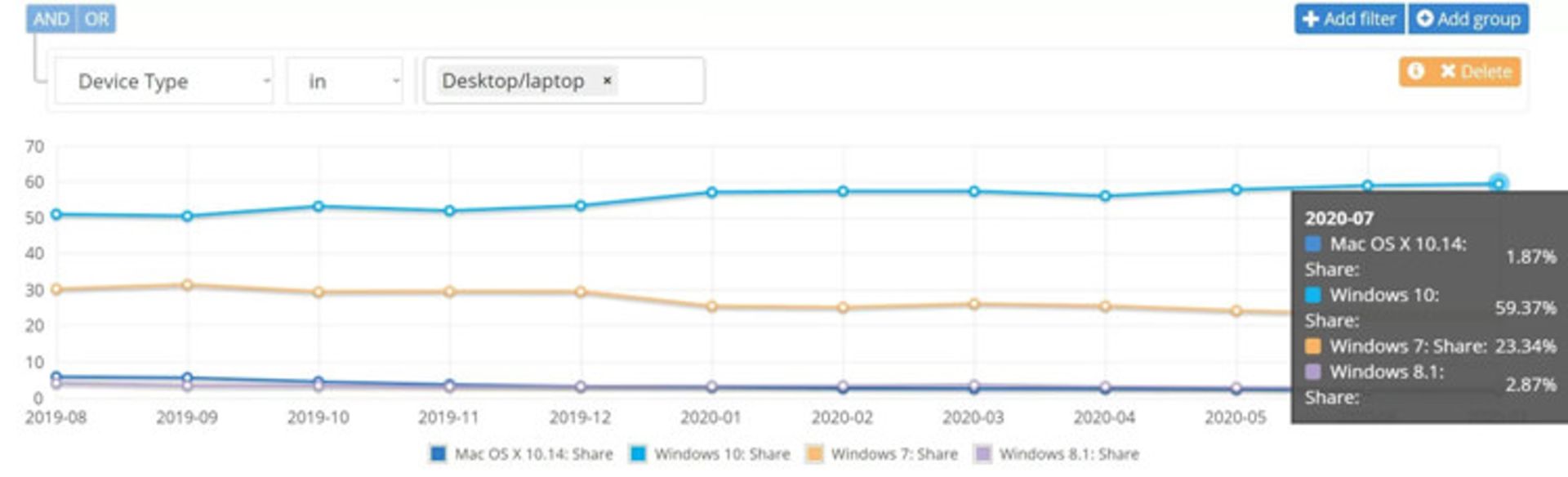Click the Add filter button
The width and height of the screenshot is (1568, 477).
pos(1350,19)
